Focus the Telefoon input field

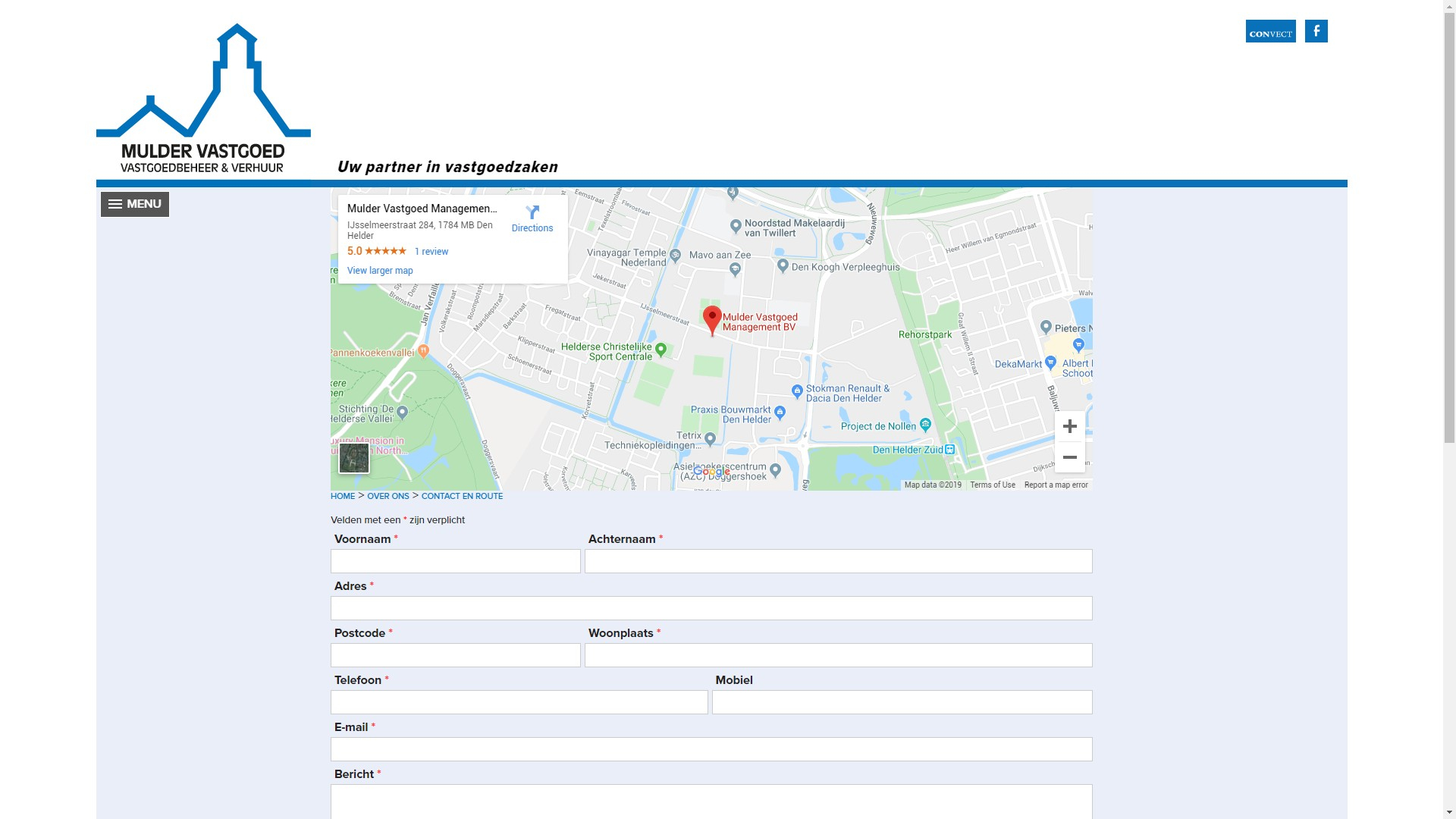(x=519, y=702)
